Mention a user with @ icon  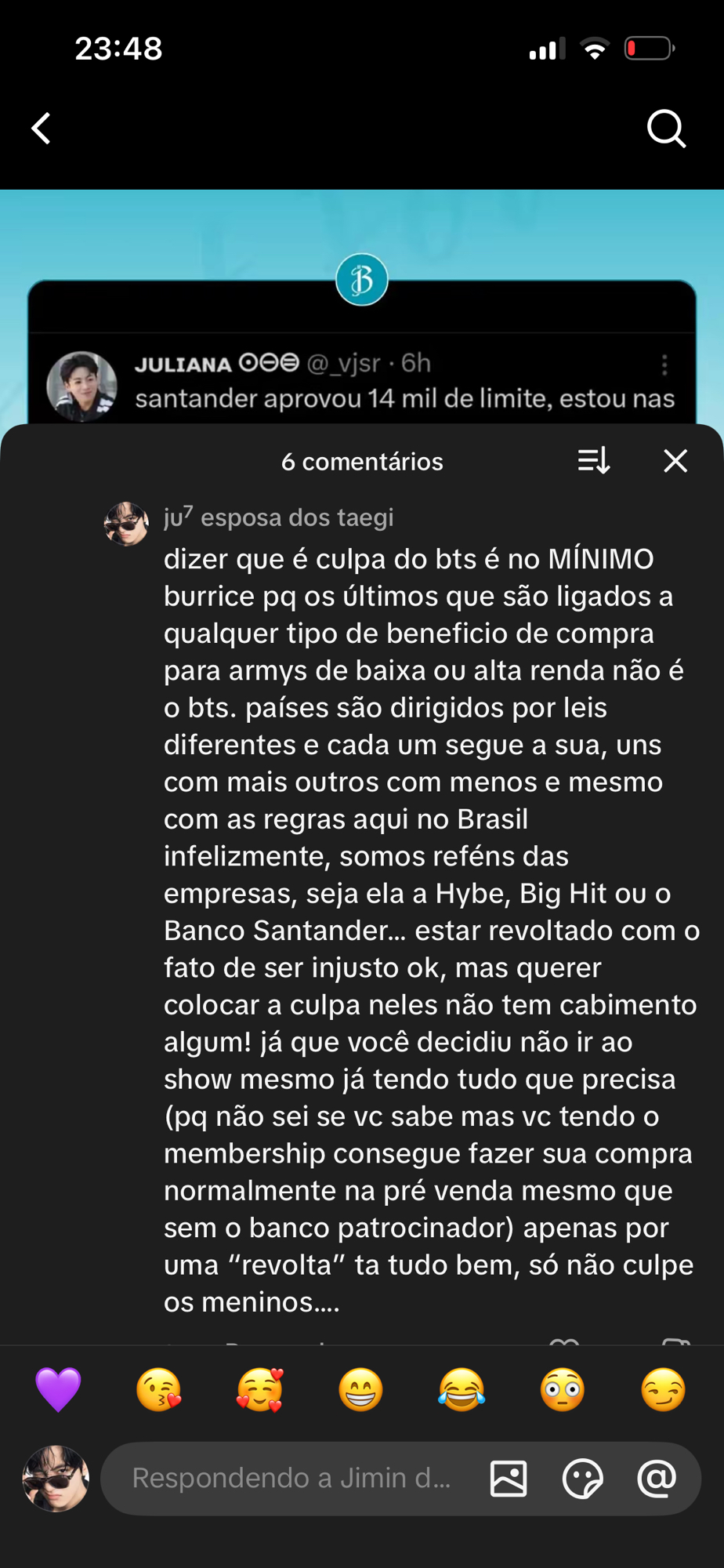pos(657,1479)
